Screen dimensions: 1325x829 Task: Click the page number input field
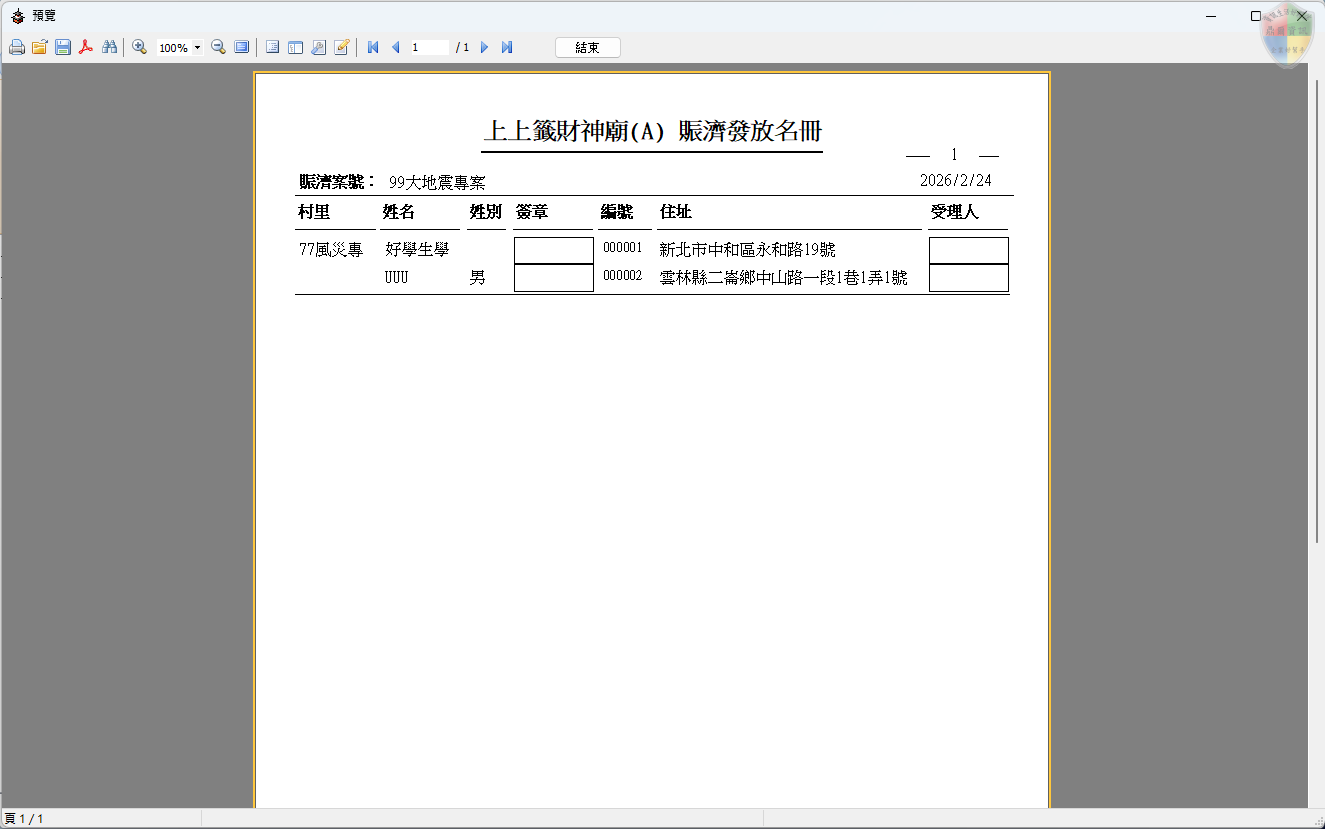click(x=429, y=47)
